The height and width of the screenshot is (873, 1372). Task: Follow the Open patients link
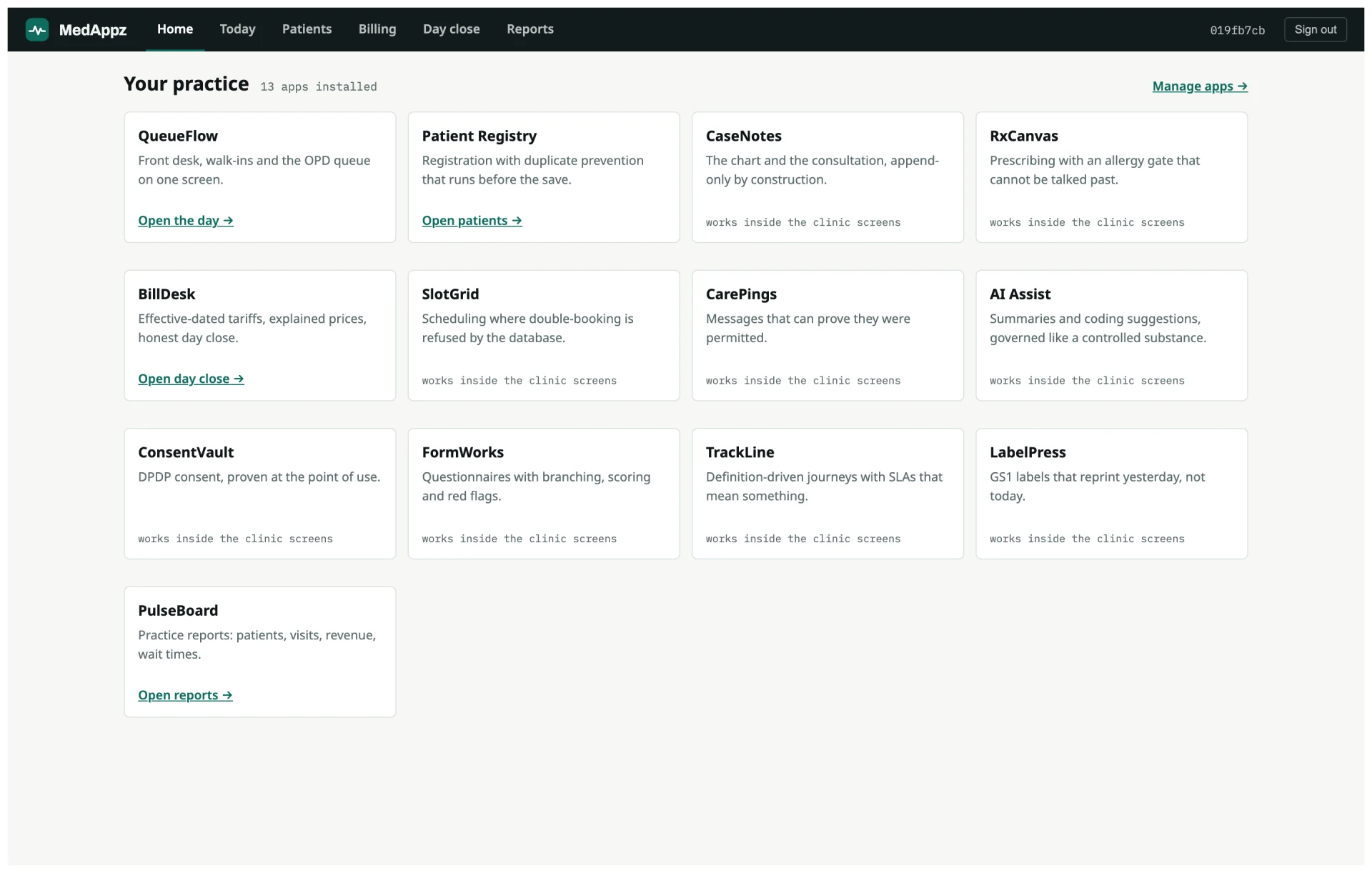coord(472,221)
